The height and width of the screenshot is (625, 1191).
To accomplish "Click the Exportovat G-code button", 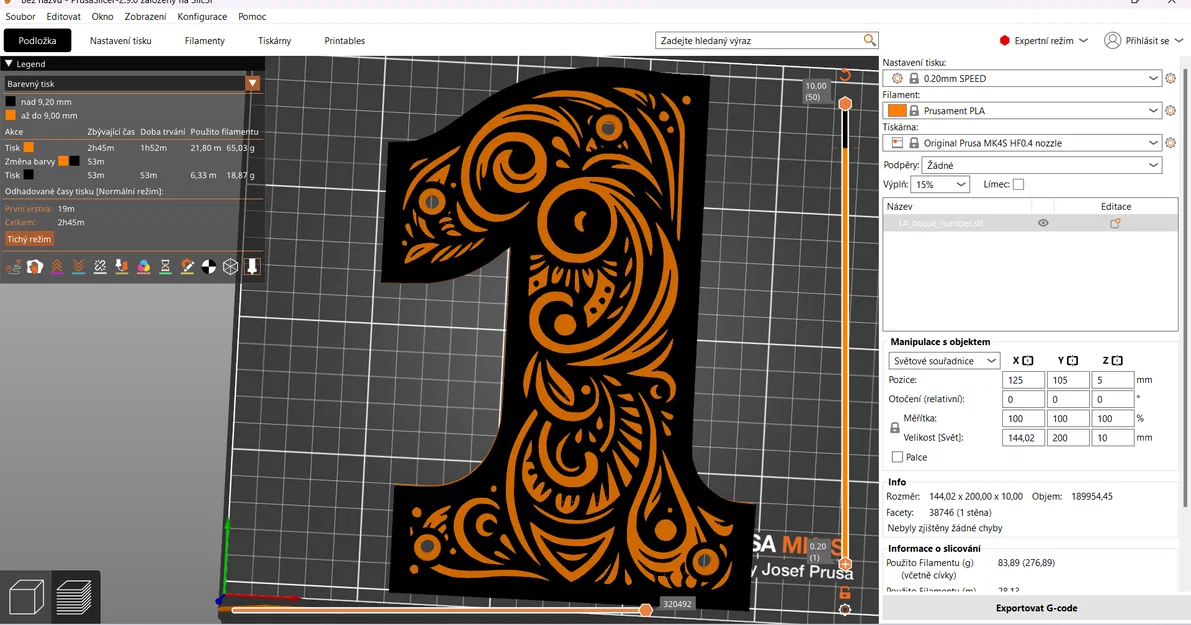I will [x=1037, y=607].
